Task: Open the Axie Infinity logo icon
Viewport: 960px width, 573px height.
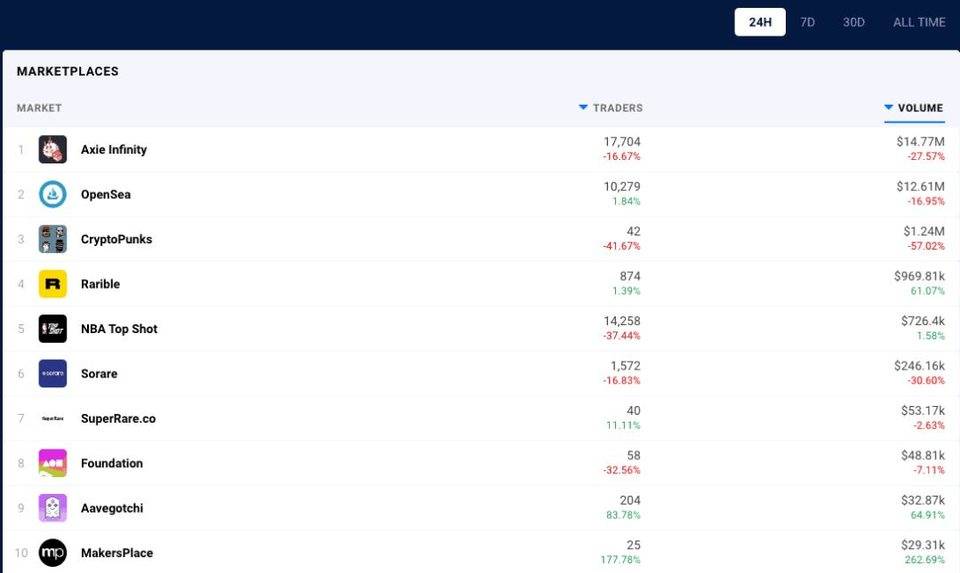Action: [53, 149]
